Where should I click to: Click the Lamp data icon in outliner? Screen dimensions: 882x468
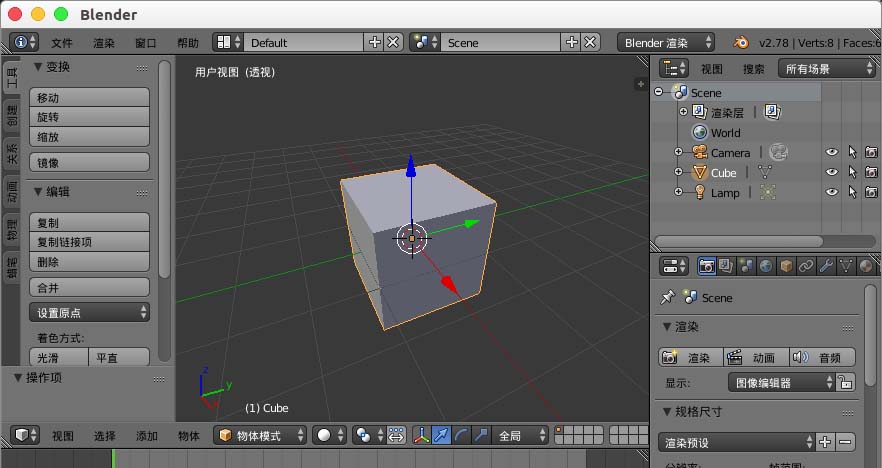[768, 192]
